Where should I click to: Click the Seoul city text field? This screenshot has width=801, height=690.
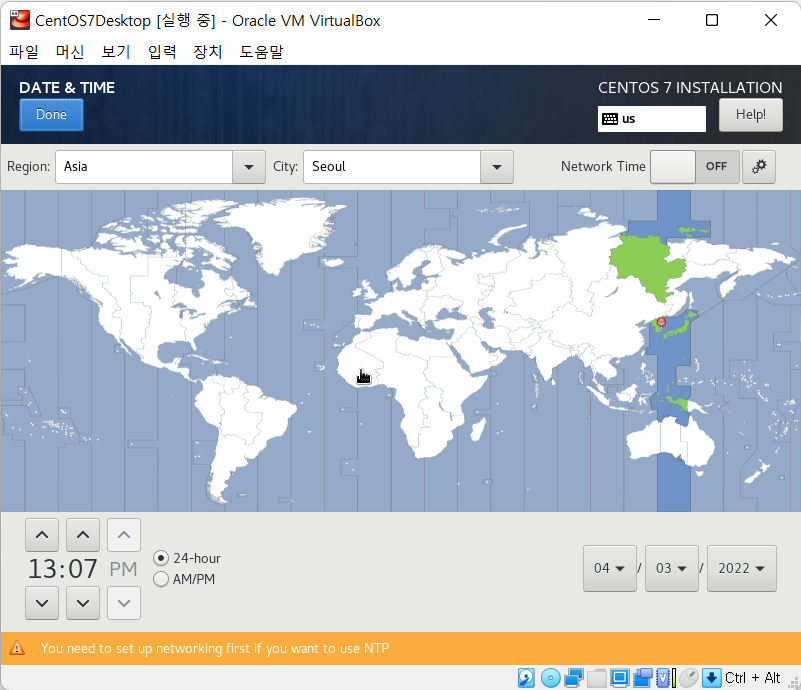pyautogui.click(x=392, y=167)
